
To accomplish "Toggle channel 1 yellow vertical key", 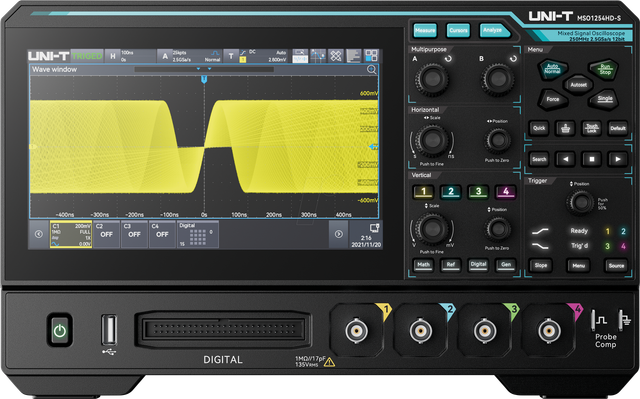I will click(x=423, y=192).
